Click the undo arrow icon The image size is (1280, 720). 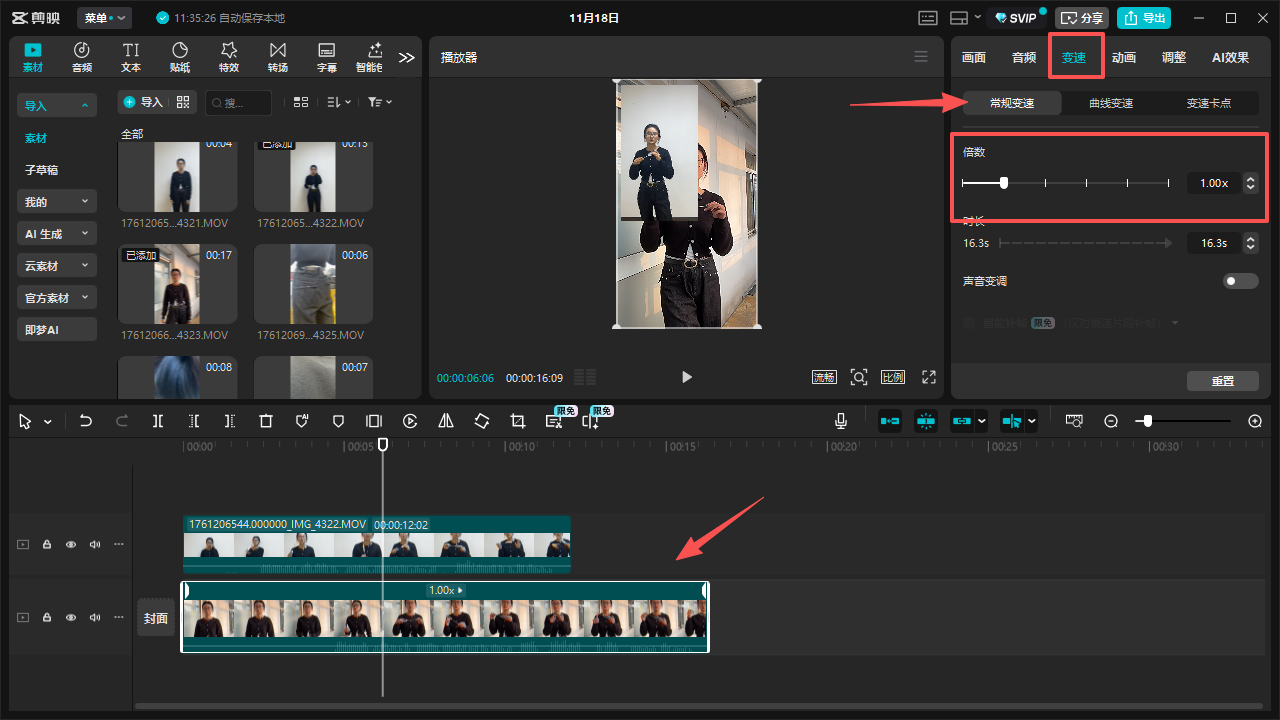point(86,421)
